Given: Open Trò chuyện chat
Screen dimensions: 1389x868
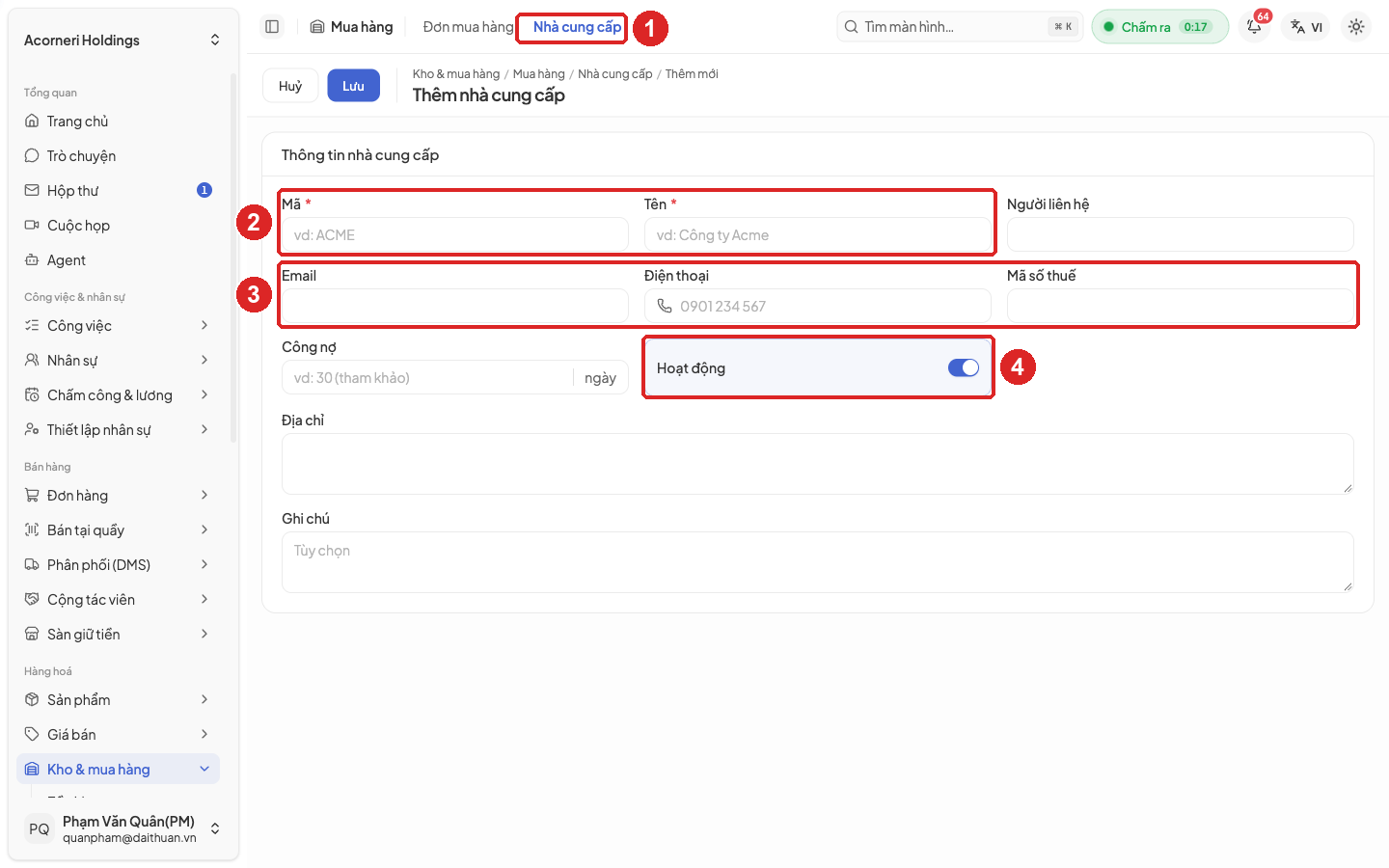Looking at the screenshot, I should tap(118, 156).
